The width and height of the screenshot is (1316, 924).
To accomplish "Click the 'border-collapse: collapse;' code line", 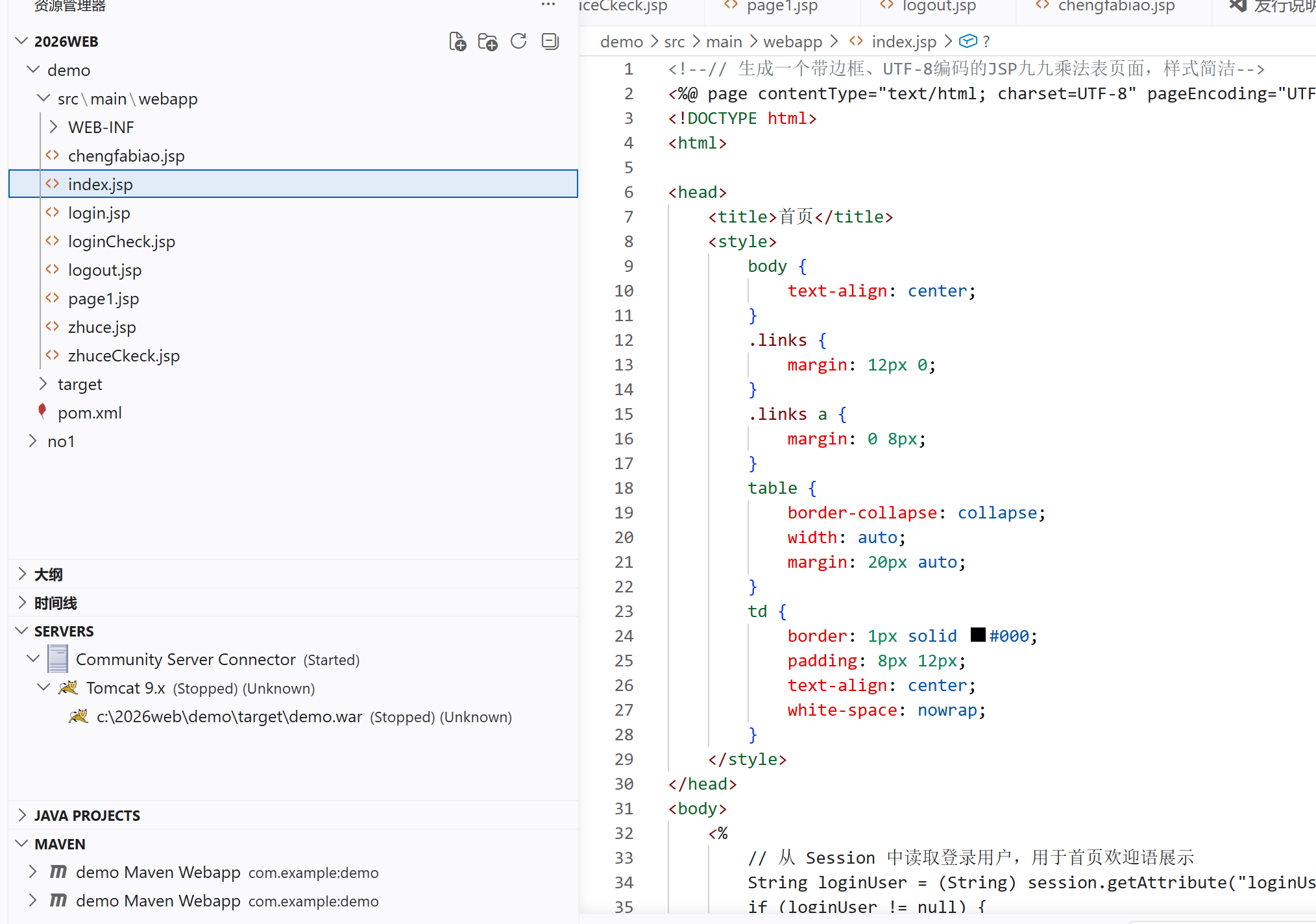I will click(916, 513).
